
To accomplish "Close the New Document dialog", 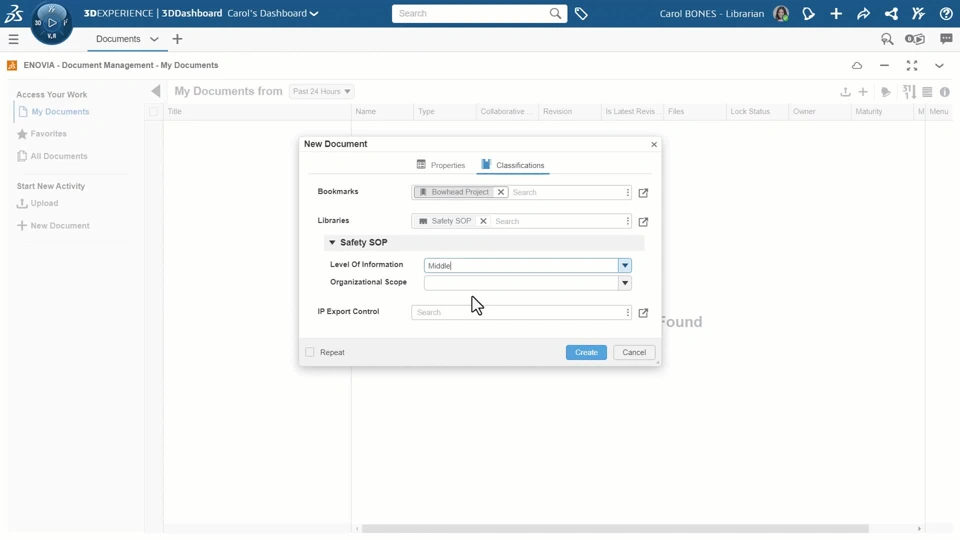I will coord(654,144).
